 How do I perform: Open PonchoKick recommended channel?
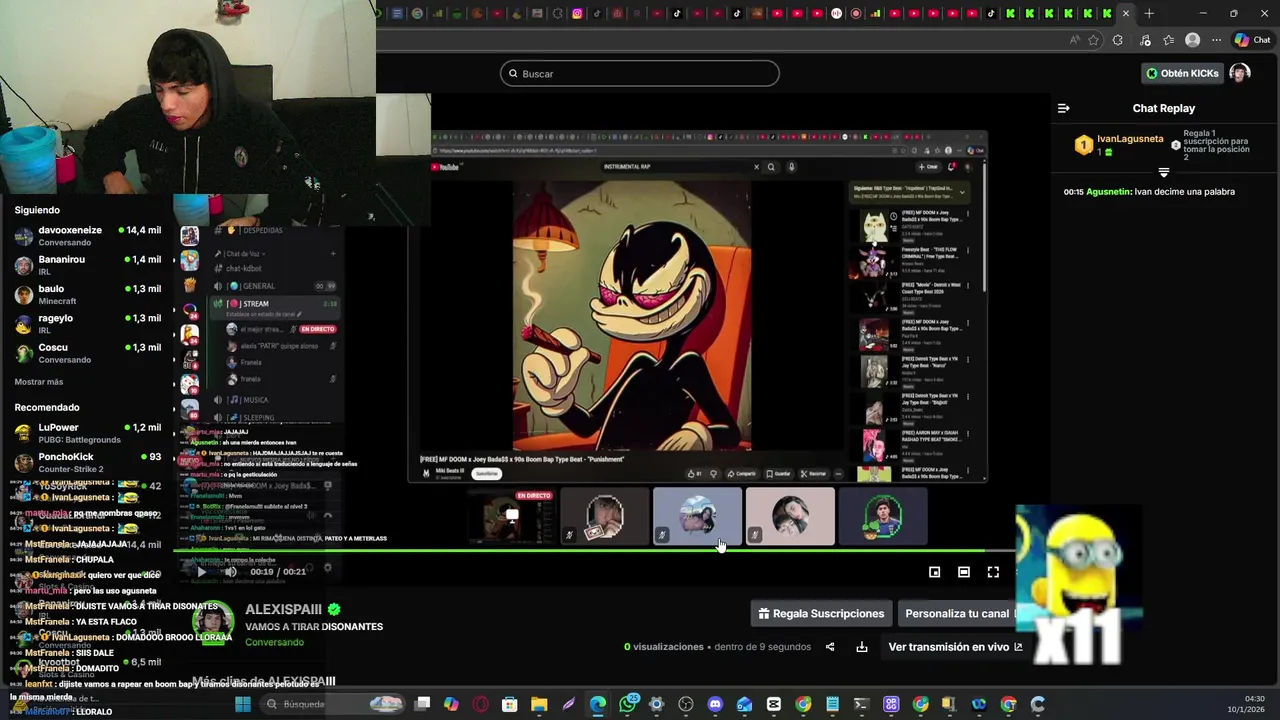[x=88, y=462]
